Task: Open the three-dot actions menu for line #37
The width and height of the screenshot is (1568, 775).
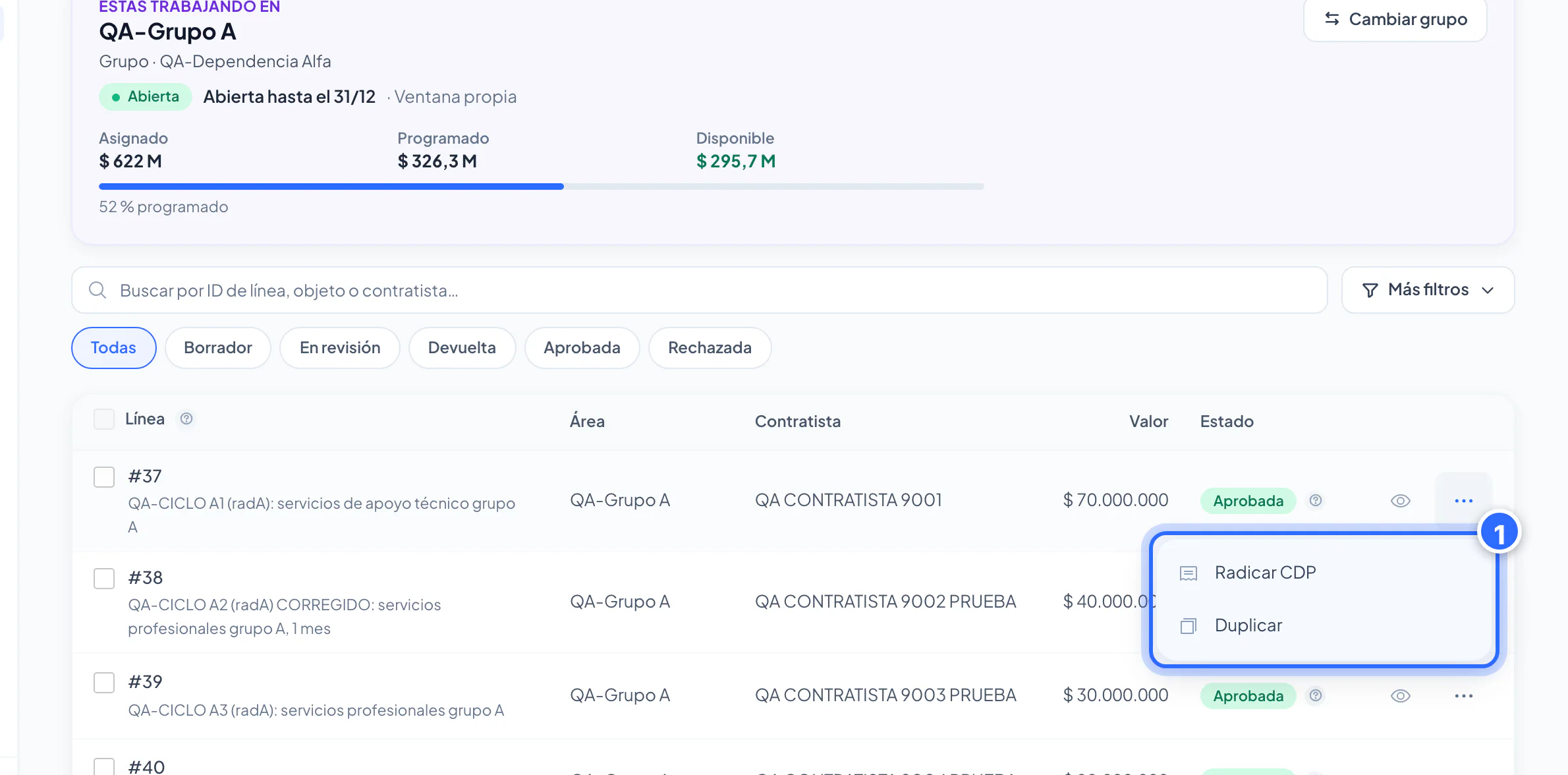Action: 1463,501
